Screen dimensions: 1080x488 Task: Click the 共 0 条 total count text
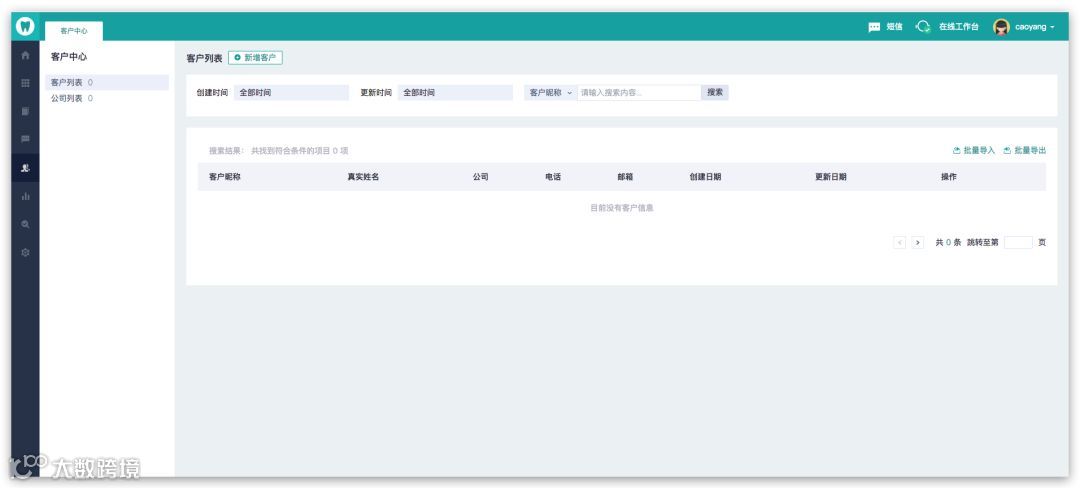[x=948, y=242]
